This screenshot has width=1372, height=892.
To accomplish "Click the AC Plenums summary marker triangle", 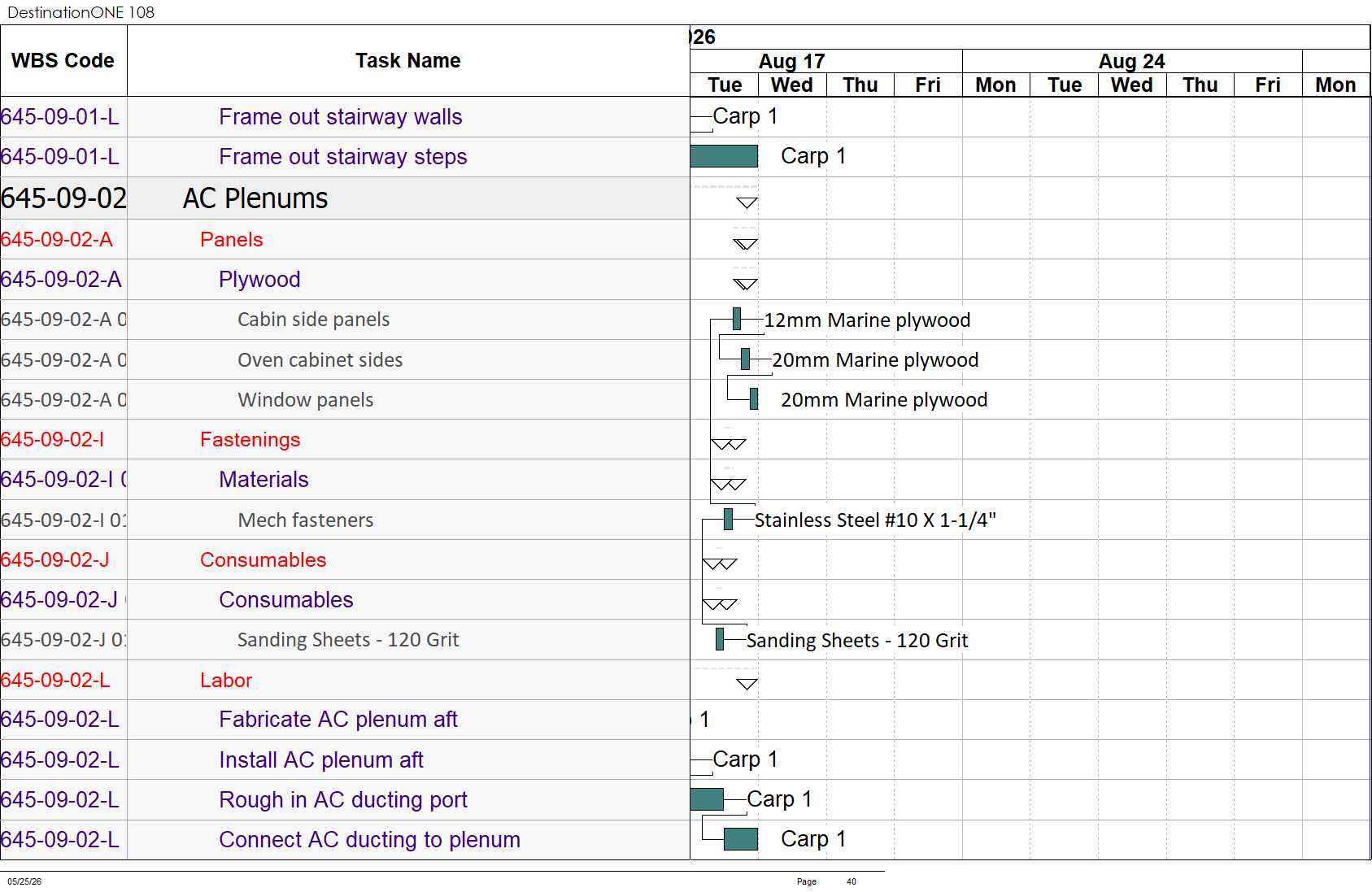I will (x=747, y=202).
